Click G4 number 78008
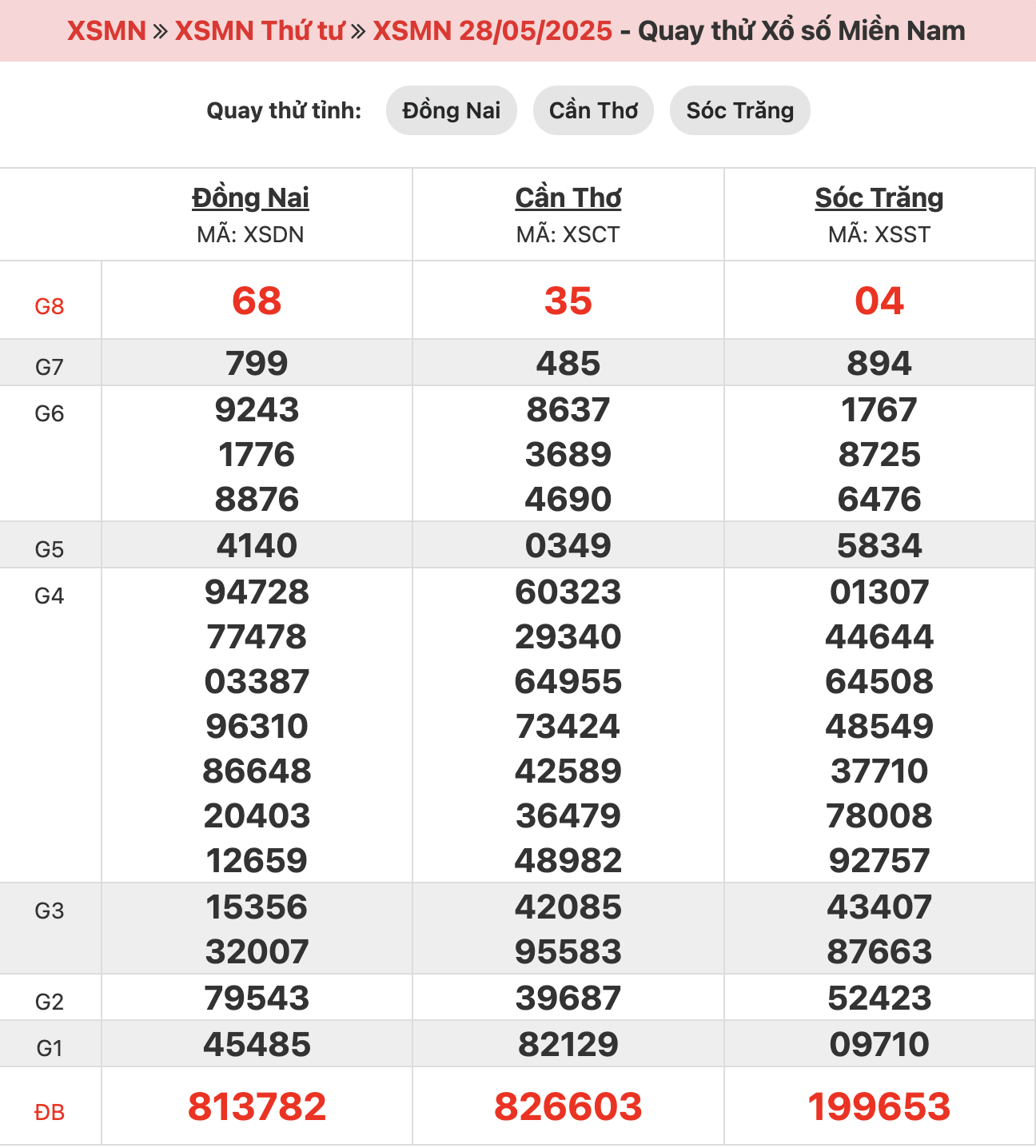 pos(879,816)
